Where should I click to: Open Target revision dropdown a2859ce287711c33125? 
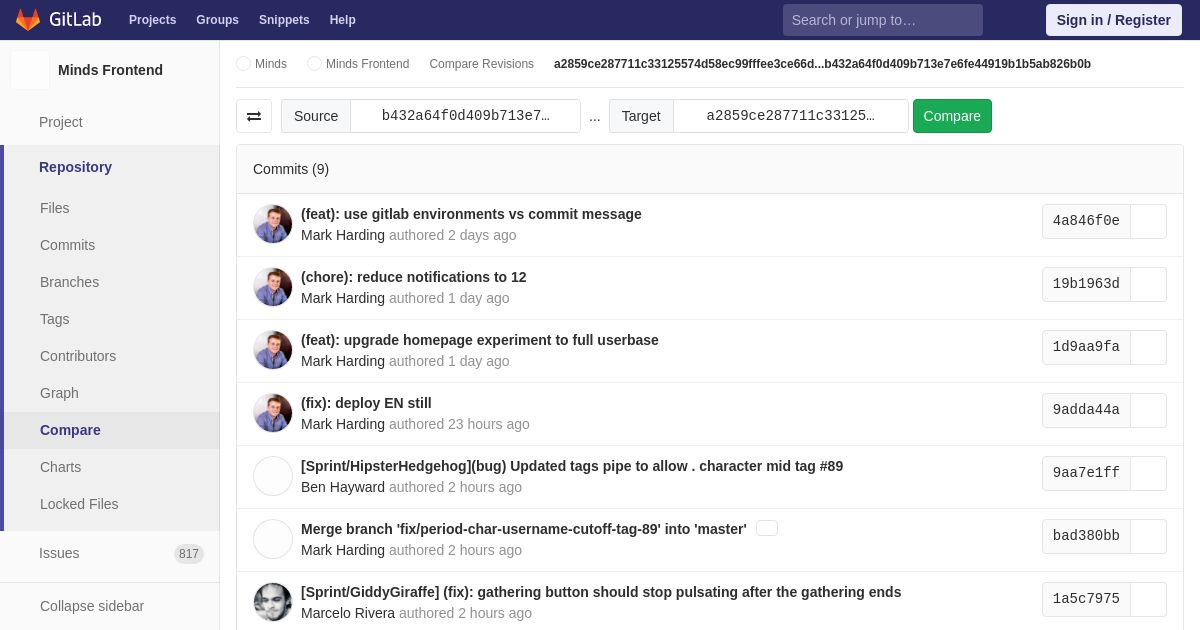791,116
